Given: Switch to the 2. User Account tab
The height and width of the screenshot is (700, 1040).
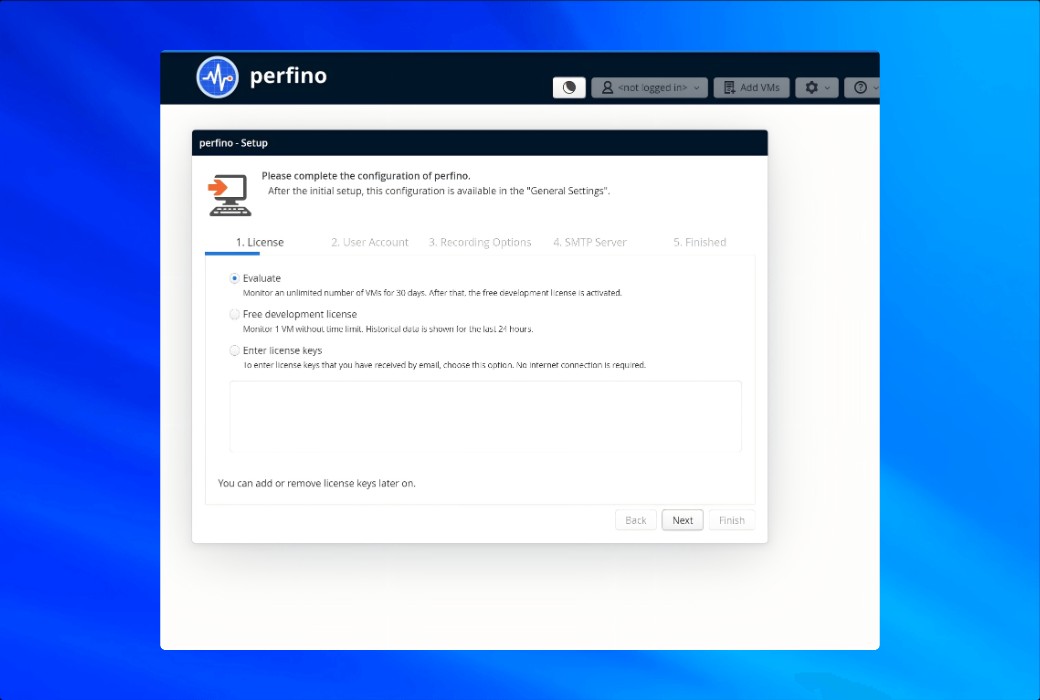Looking at the screenshot, I should [369, 242].
